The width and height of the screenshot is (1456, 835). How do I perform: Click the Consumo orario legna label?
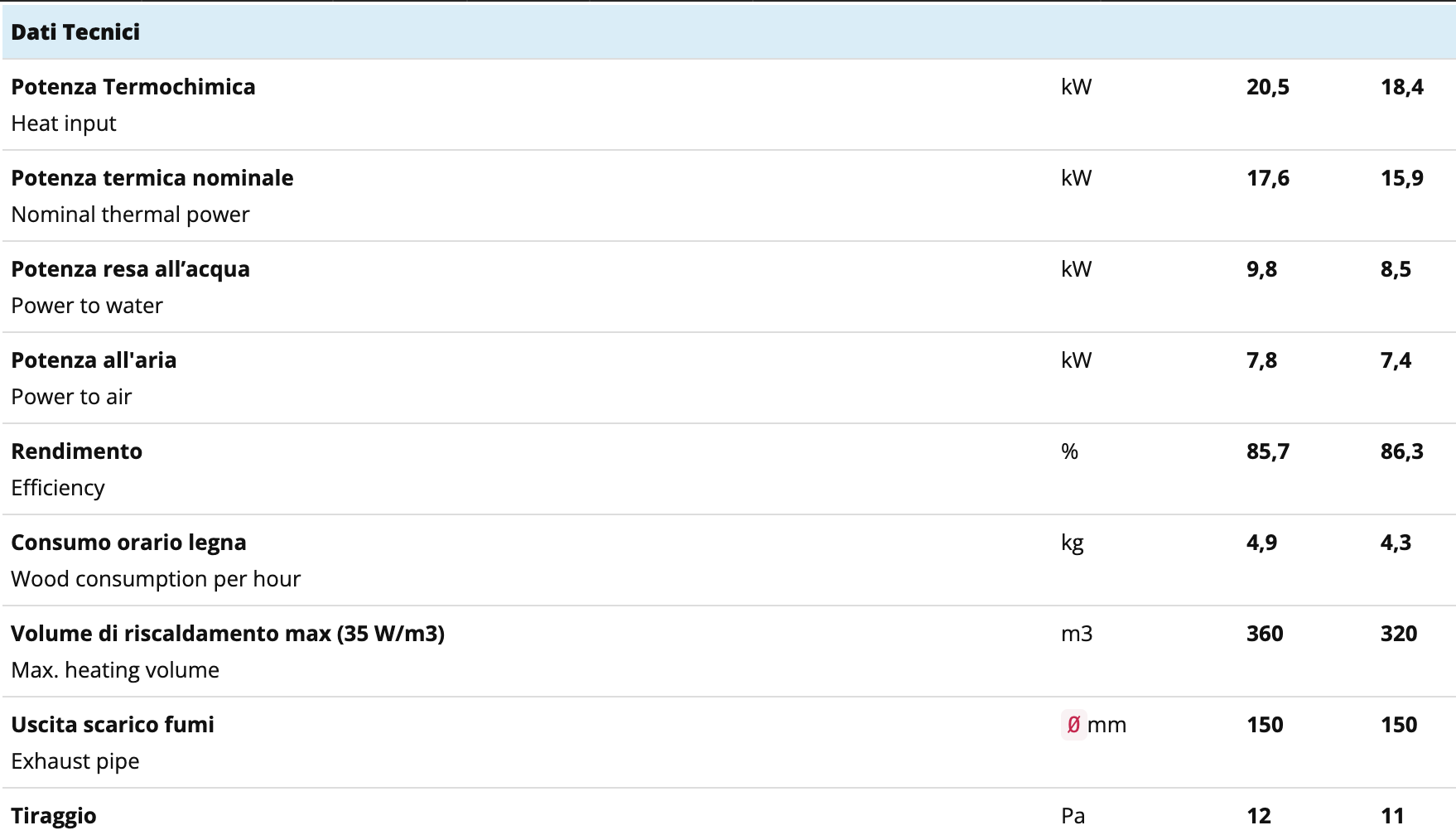[x=128, y=543]
